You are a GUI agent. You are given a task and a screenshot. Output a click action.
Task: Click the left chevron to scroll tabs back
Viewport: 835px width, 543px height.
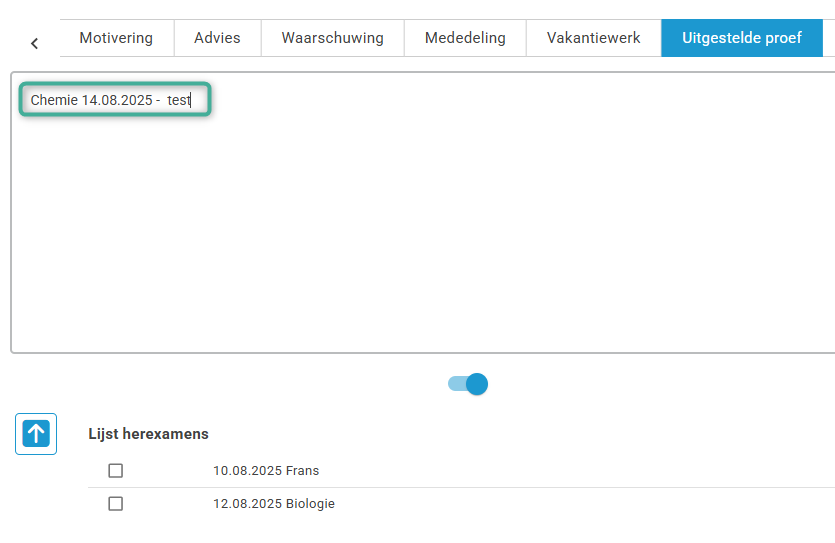pyautogui.click(x=34, y=43)
